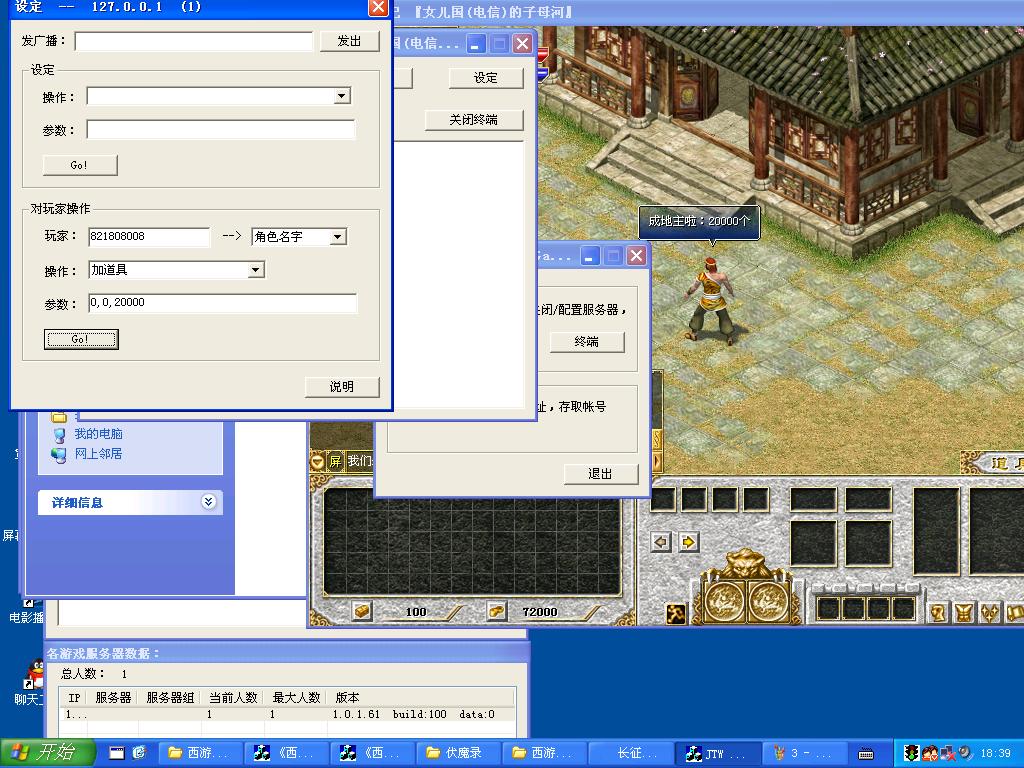Click the 开始 Start button
Screen dimensions: 1024x768
tap(48, 753)
